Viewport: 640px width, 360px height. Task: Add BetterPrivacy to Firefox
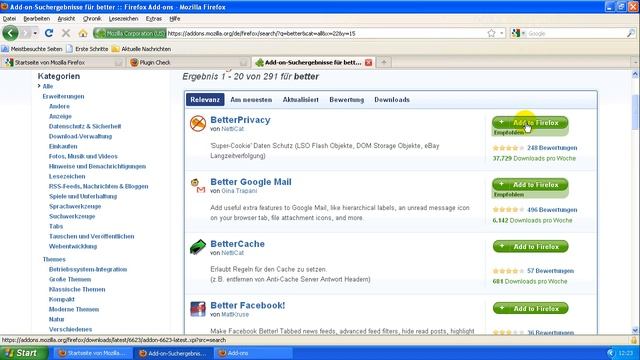[x=530, y=122]
